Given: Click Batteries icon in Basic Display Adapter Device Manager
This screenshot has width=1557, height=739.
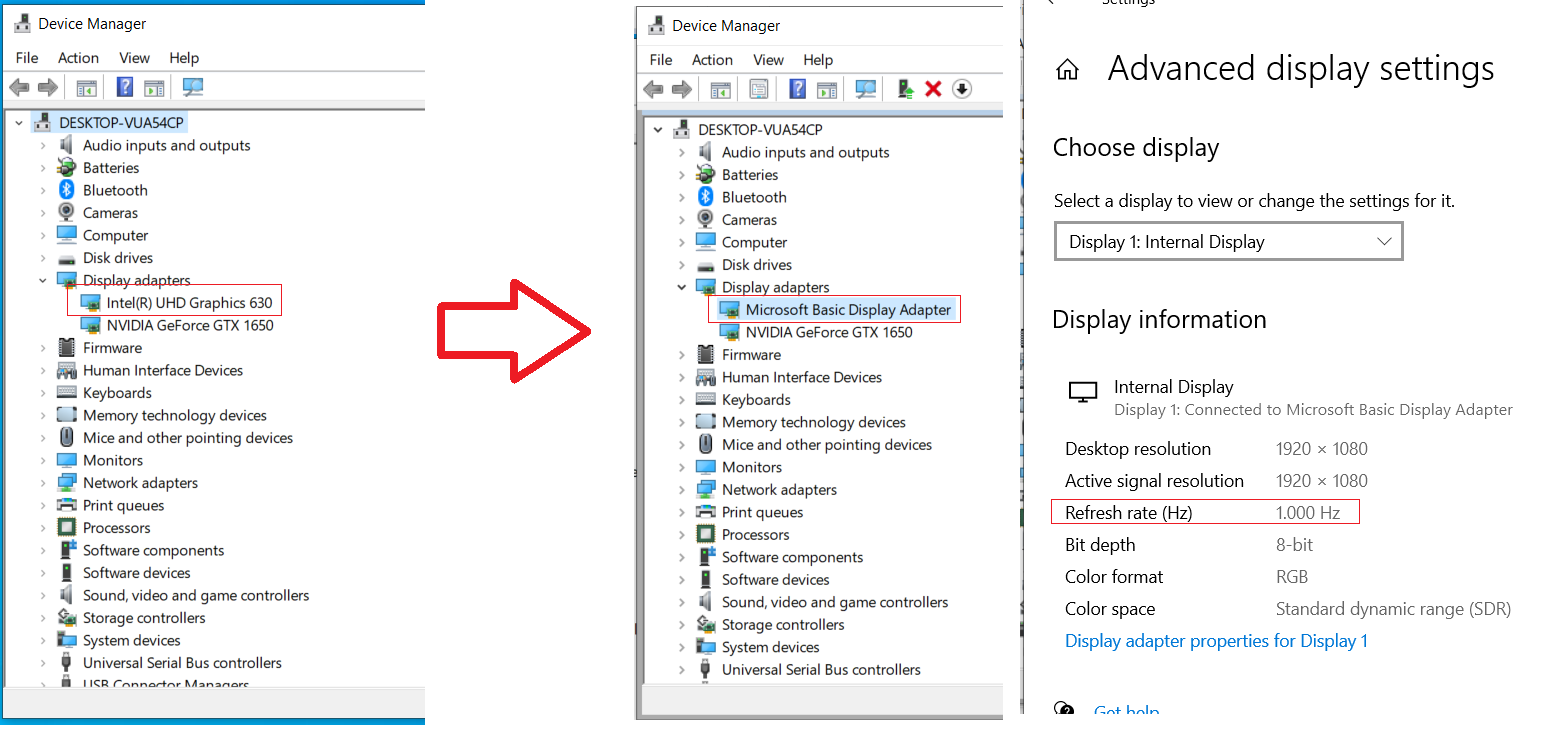Looking at the screenshot, I should [x=706, y=175].
